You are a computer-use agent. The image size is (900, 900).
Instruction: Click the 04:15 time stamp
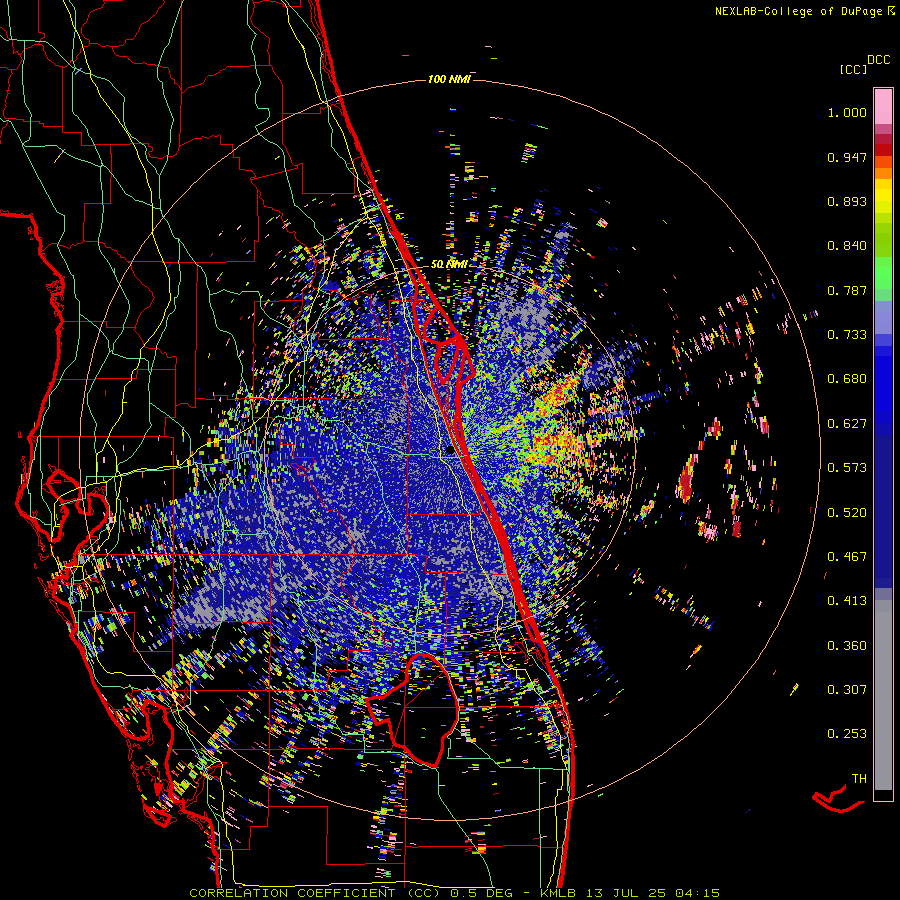tap(697, 893)
